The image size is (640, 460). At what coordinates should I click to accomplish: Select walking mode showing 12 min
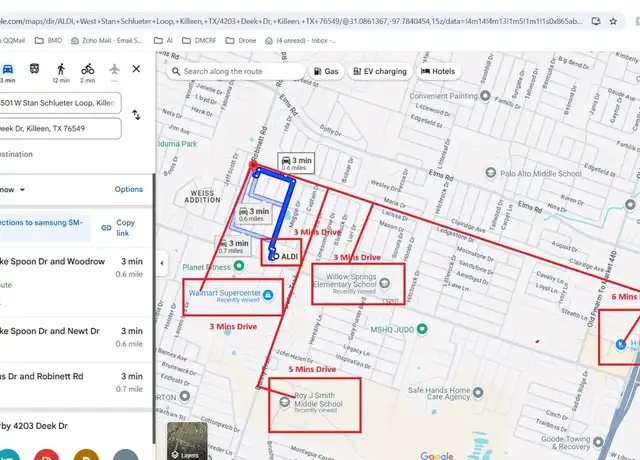(61, 73)
